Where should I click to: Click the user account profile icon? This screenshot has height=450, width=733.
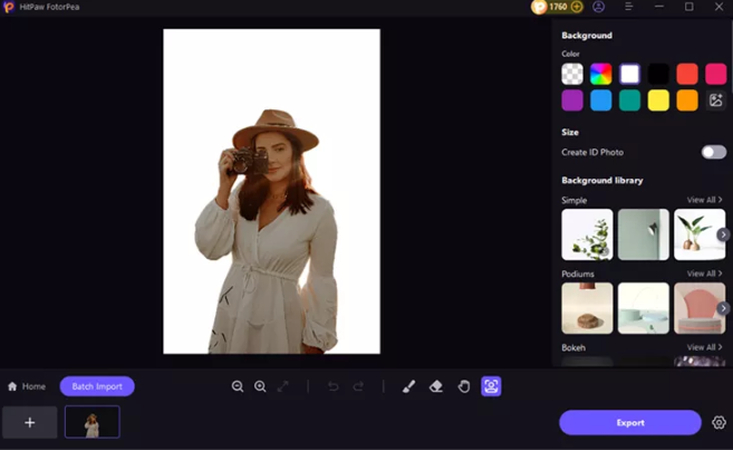tap(598, 7)
